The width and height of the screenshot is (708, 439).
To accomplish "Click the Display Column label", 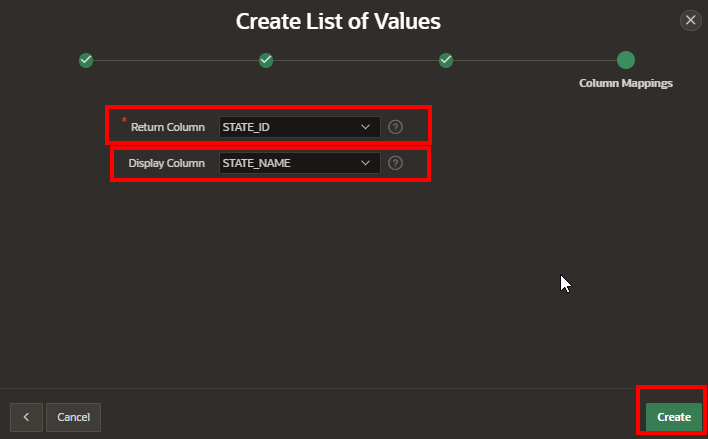I will click(166, 163).
